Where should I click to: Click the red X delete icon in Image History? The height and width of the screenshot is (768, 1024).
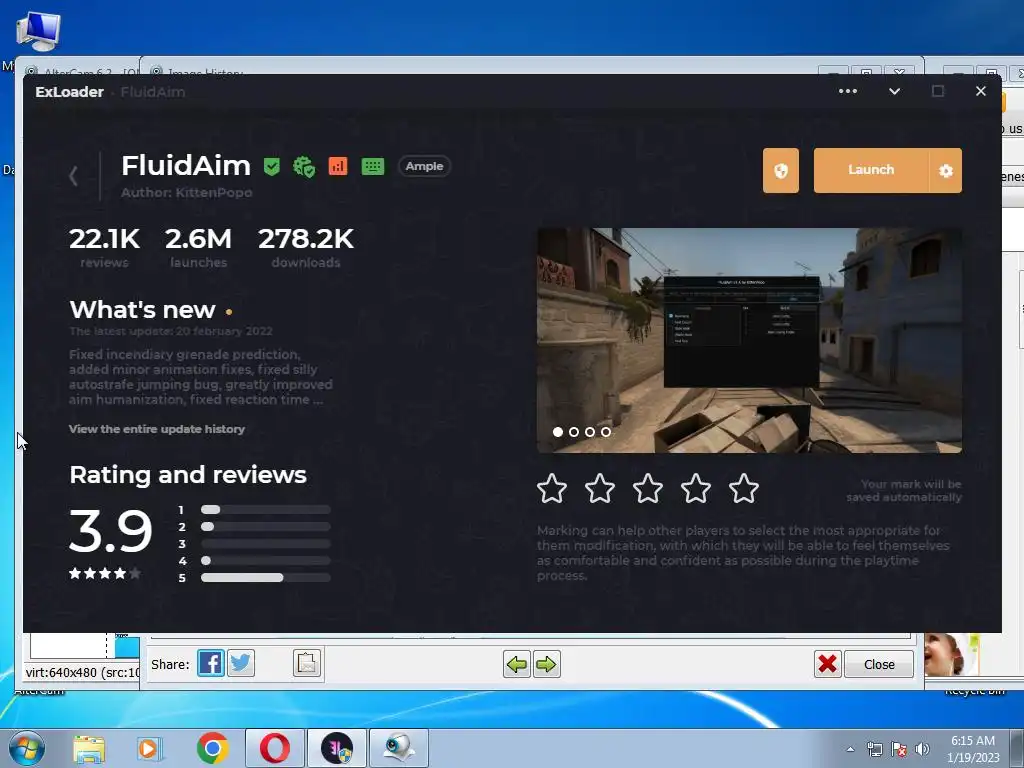[827, 664]
